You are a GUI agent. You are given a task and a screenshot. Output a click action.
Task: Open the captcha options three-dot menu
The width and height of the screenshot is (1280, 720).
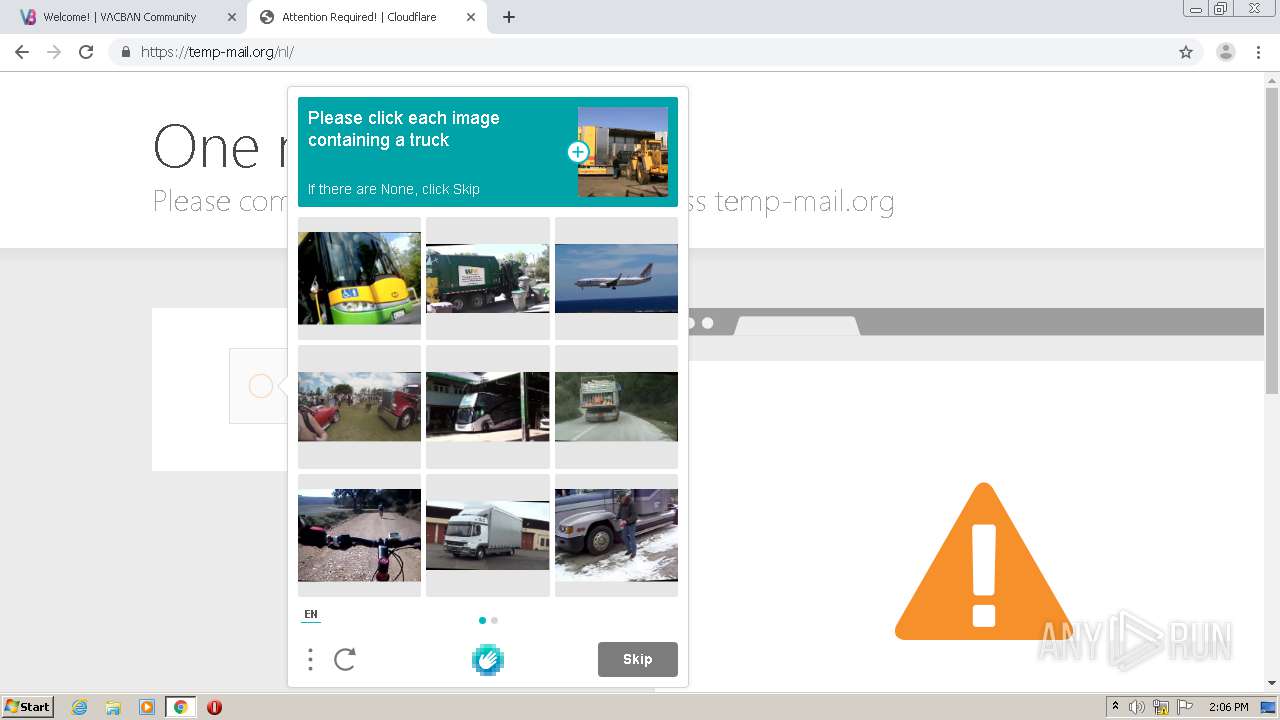311,659
